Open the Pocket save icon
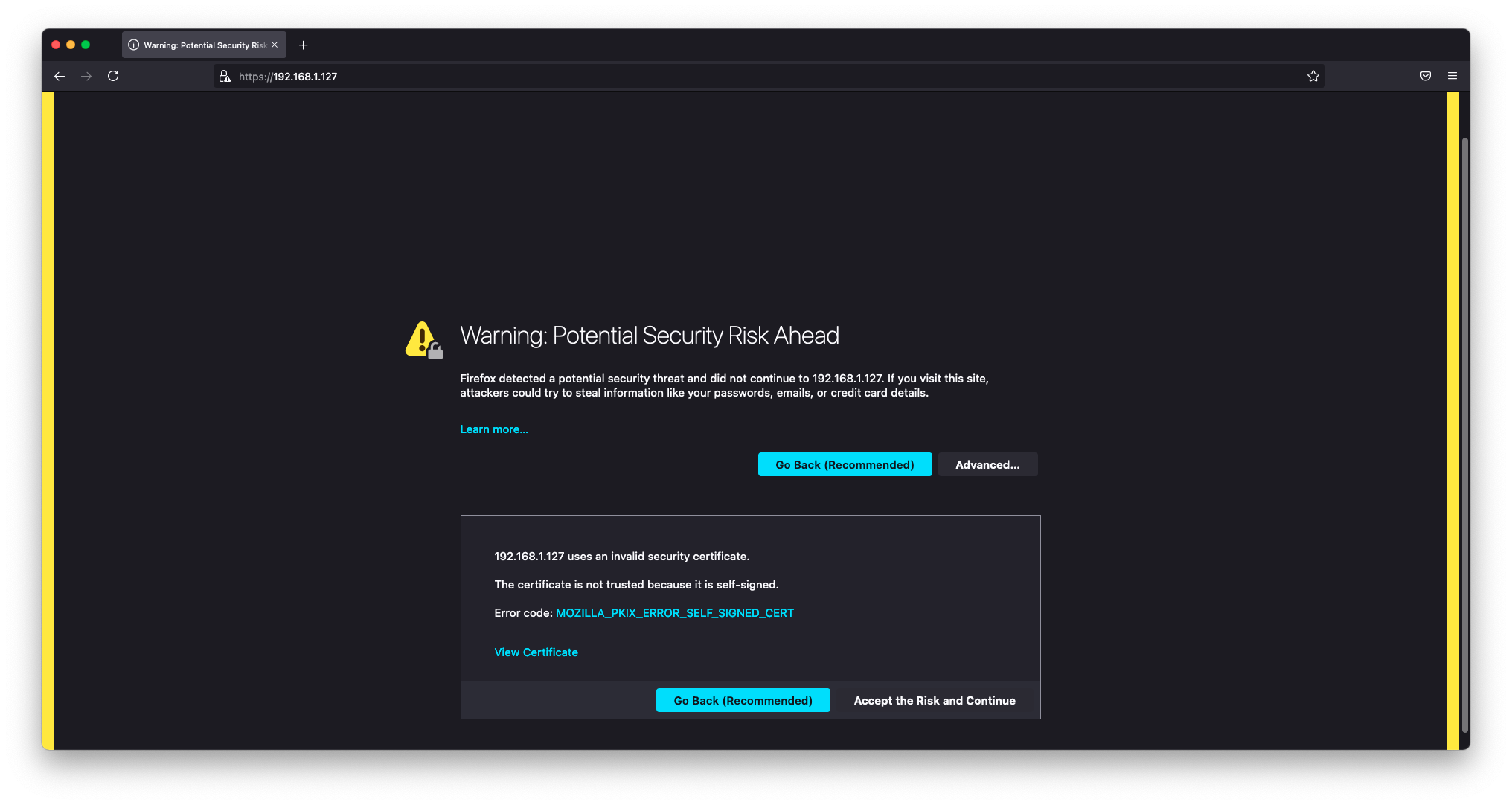 coord(1425,76)
